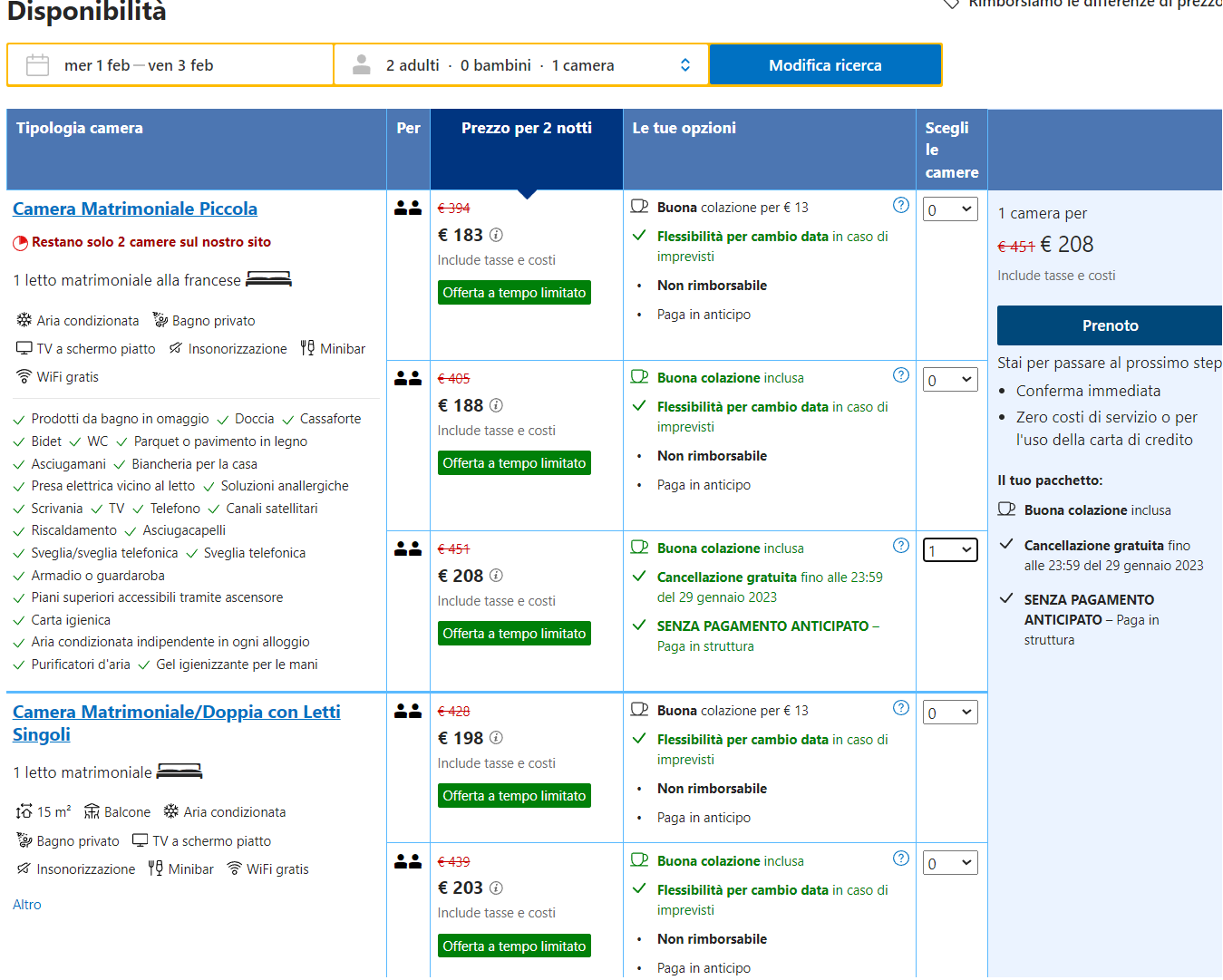
Task: Click info icon beside € 198 price
Action: 496,738
